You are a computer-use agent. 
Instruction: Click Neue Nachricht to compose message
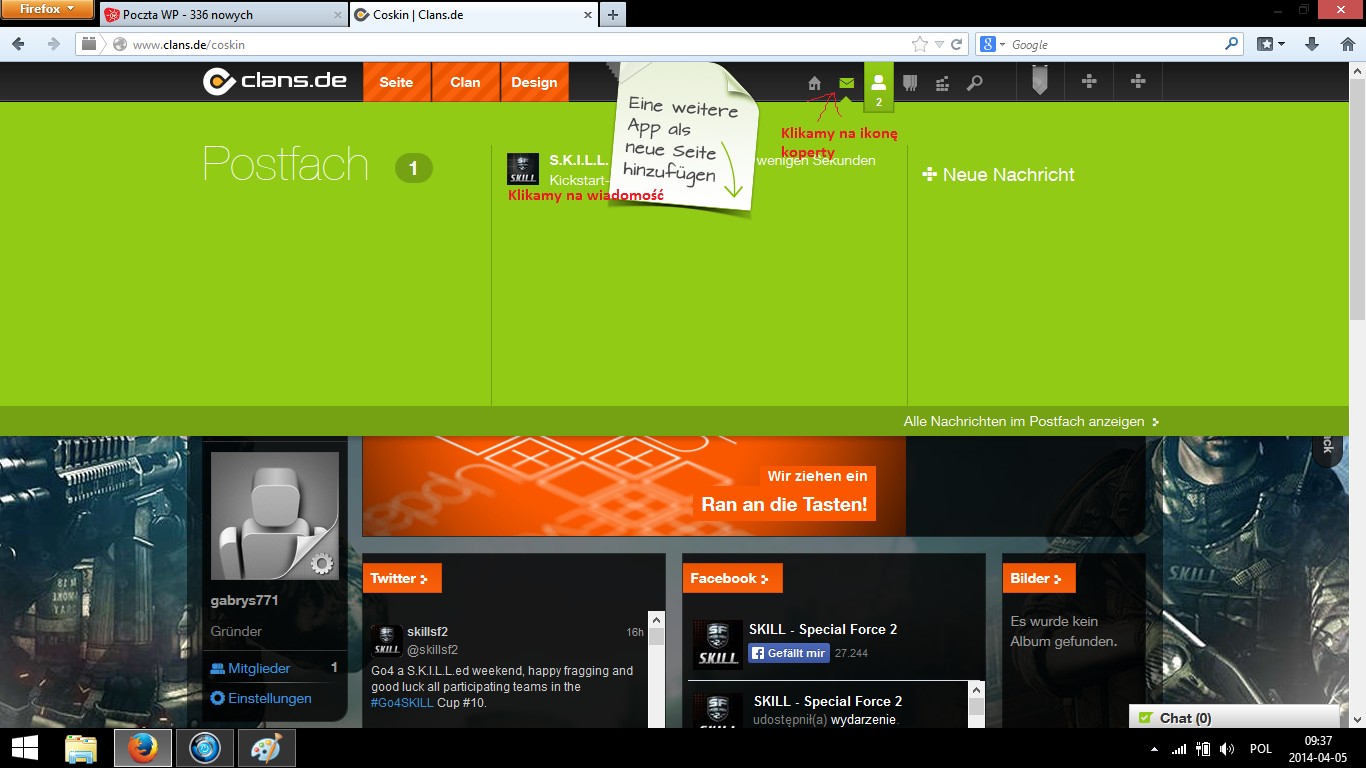[x=998, y=175]
